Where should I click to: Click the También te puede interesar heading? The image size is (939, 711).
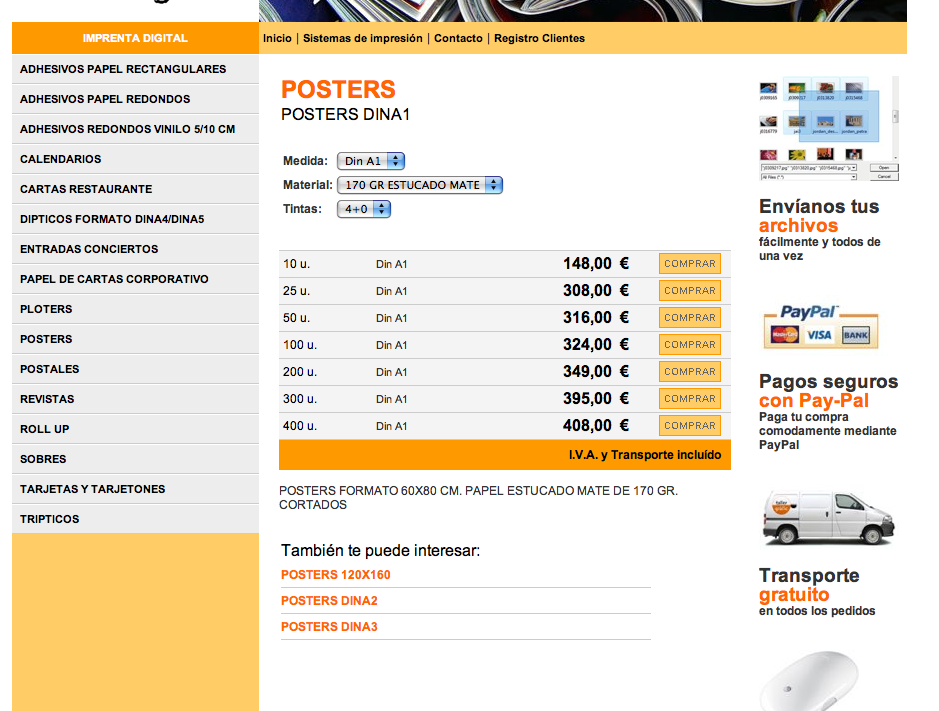(380, 550)
